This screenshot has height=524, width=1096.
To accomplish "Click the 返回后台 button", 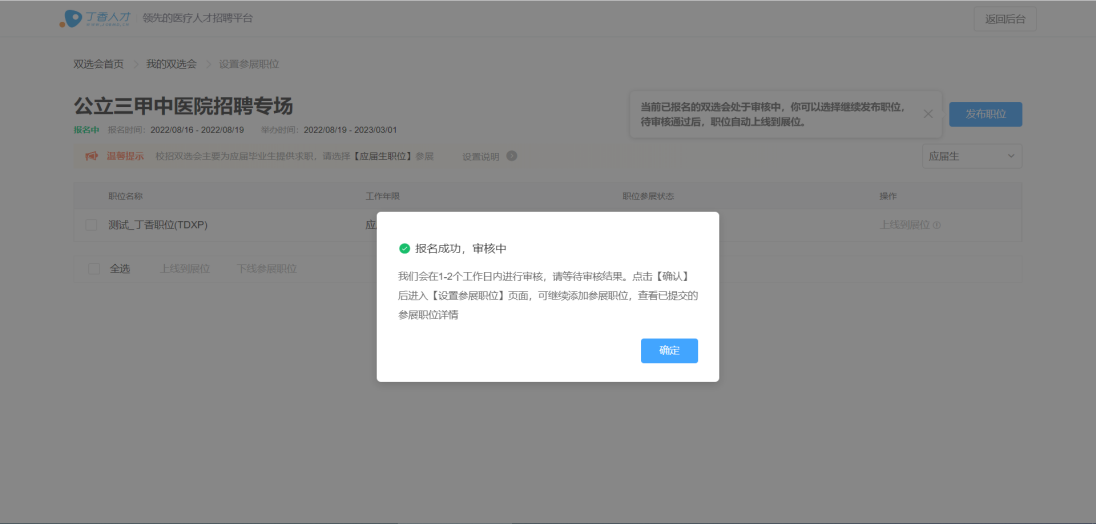I will 1004,19.
